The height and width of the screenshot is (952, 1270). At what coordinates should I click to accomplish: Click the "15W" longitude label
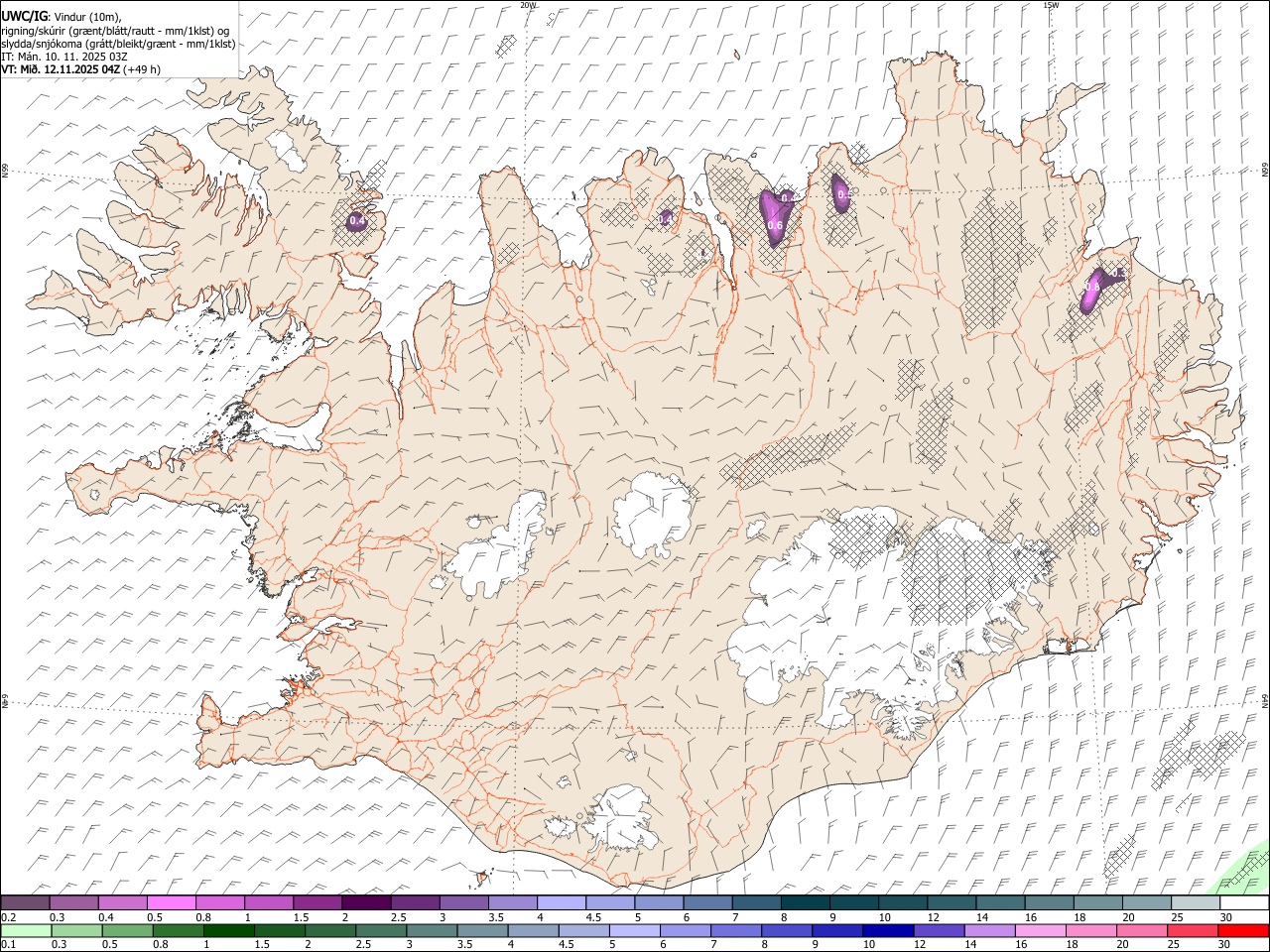[1051, 5]
